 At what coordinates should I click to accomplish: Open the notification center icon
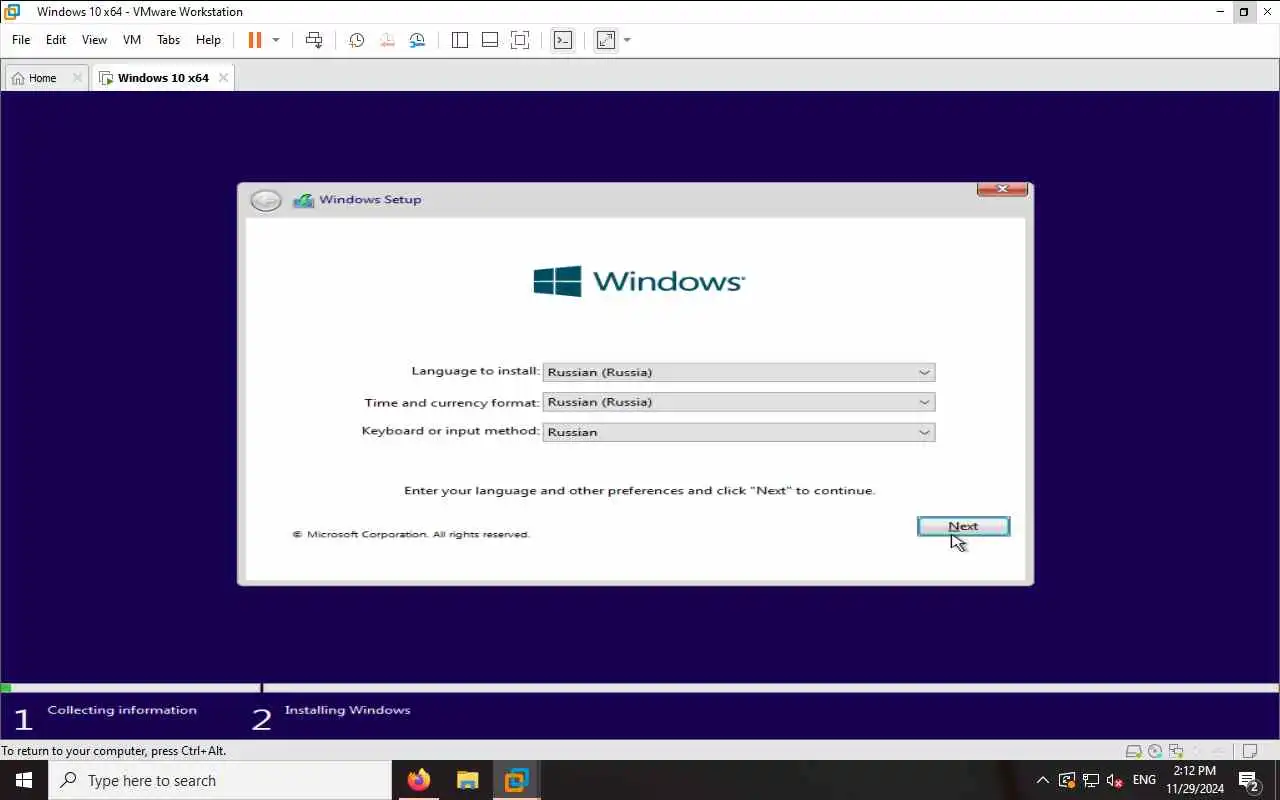tap(1249, 780)
